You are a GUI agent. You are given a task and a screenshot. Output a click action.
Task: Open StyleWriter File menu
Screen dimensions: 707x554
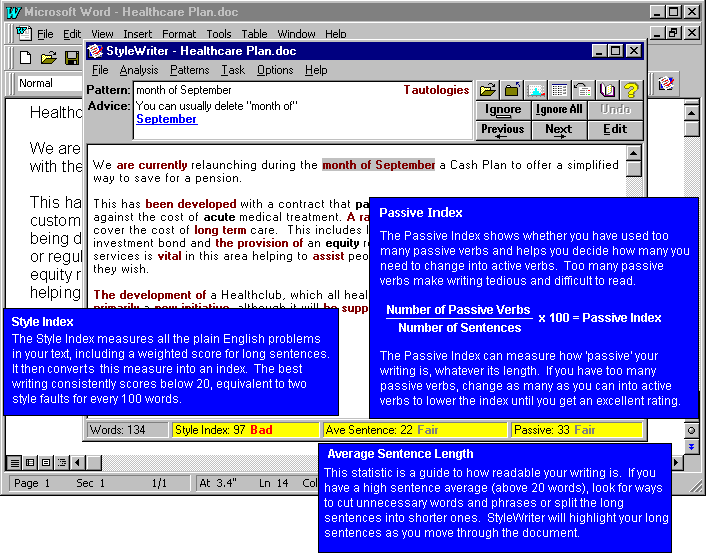click(x=100, y=70)
